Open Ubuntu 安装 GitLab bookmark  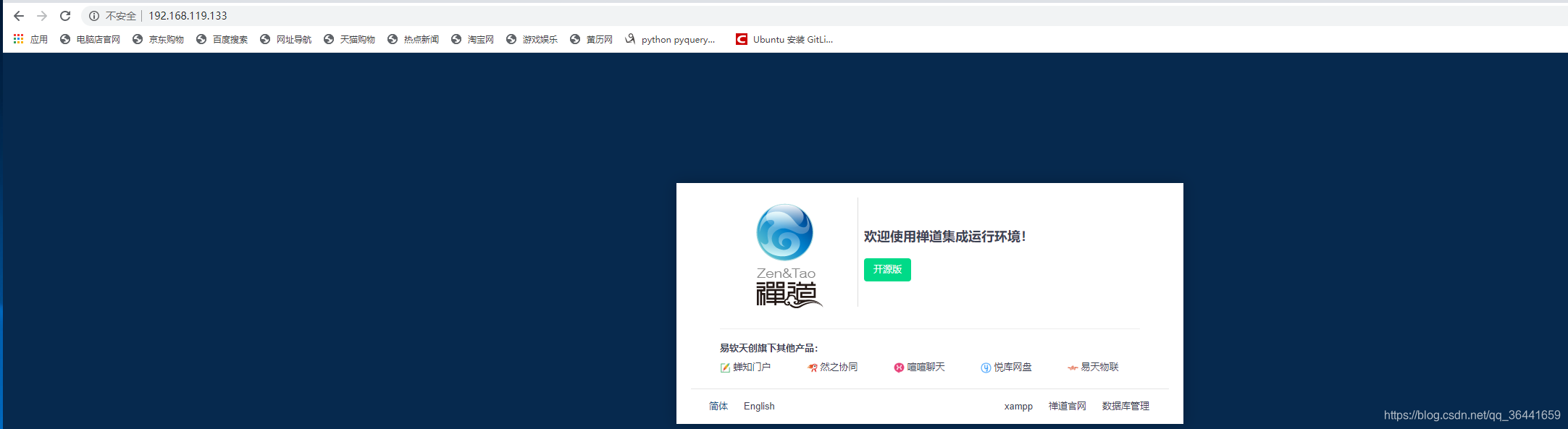pos(784,39)
